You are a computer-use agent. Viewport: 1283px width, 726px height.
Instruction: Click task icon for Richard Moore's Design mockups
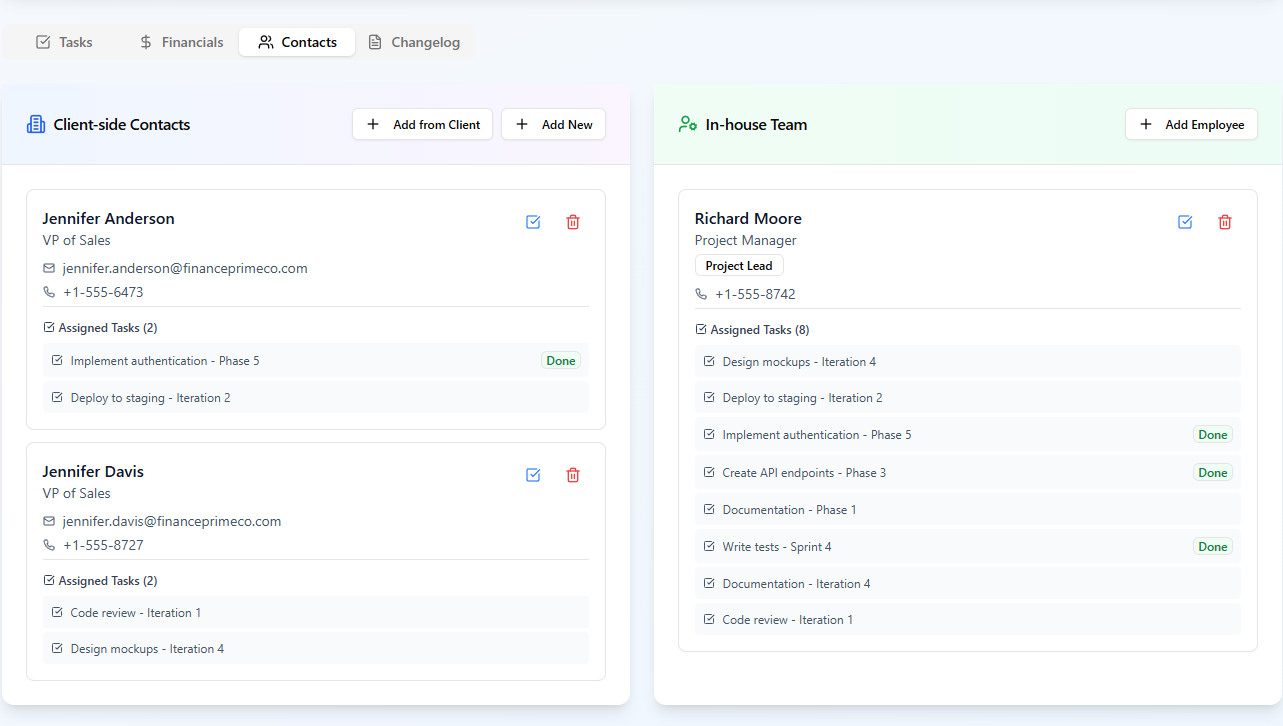[709, 361]
